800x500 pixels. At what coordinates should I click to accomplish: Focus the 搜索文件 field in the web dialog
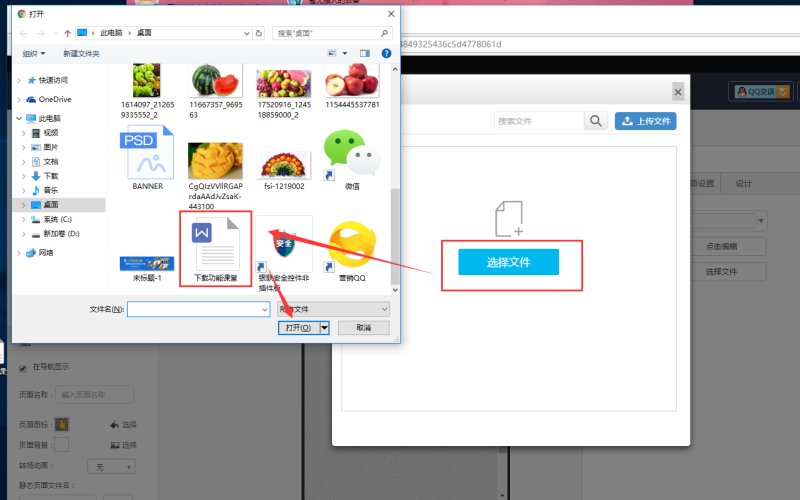pyautogui.click(x=539, y=121)
